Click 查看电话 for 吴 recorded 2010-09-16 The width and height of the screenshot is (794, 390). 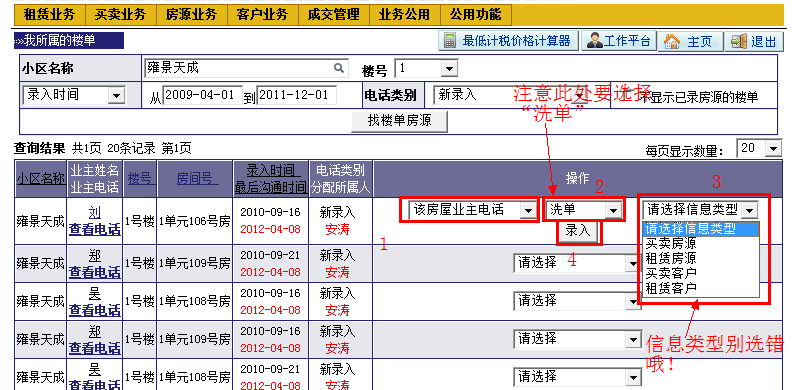pyautogui.click(x=95, y=310)
